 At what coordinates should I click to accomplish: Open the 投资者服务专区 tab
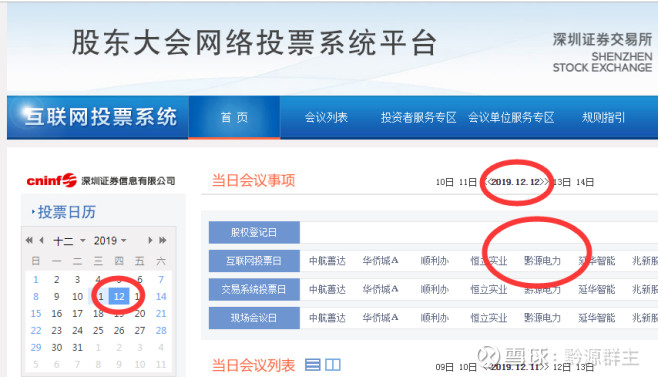419,117
